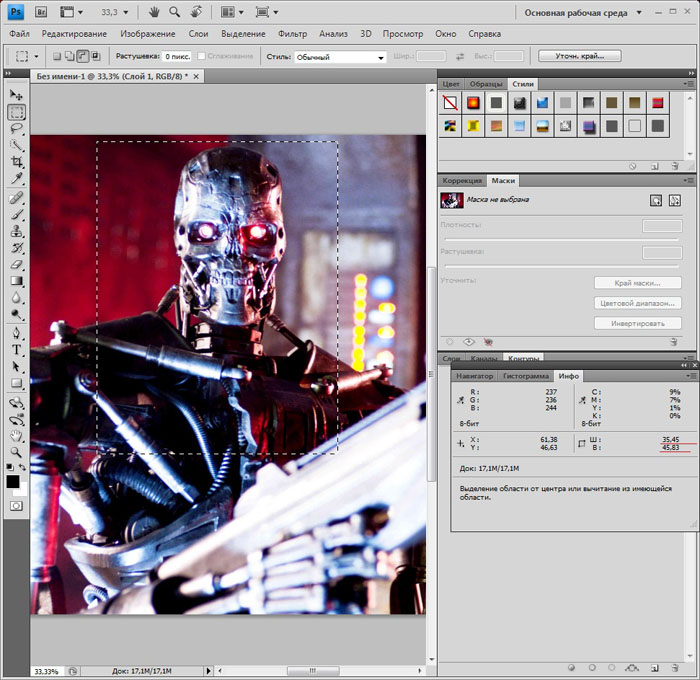The height and width of the screenshot is (680, 700).
Task: Pick the Eyedropper tool
Action: 16,178
